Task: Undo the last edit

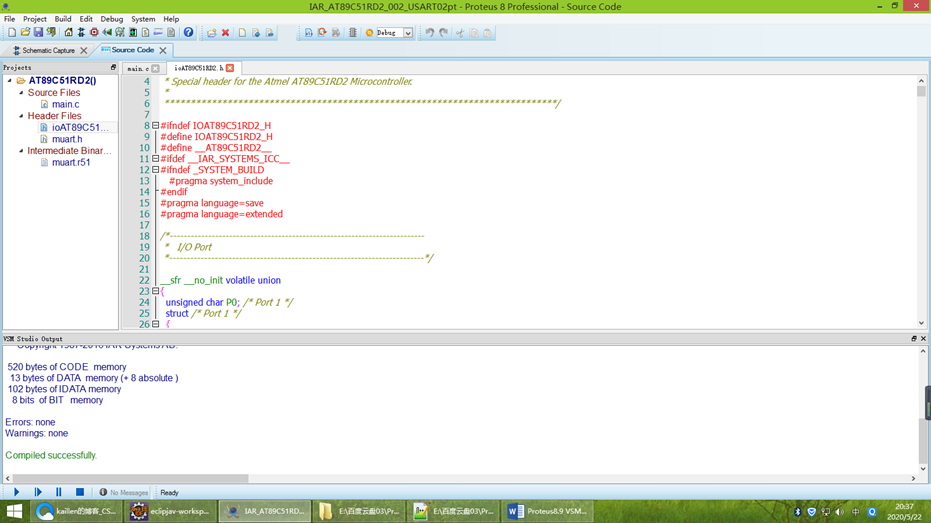Action: pyautogui.click(x=429, y=33)
